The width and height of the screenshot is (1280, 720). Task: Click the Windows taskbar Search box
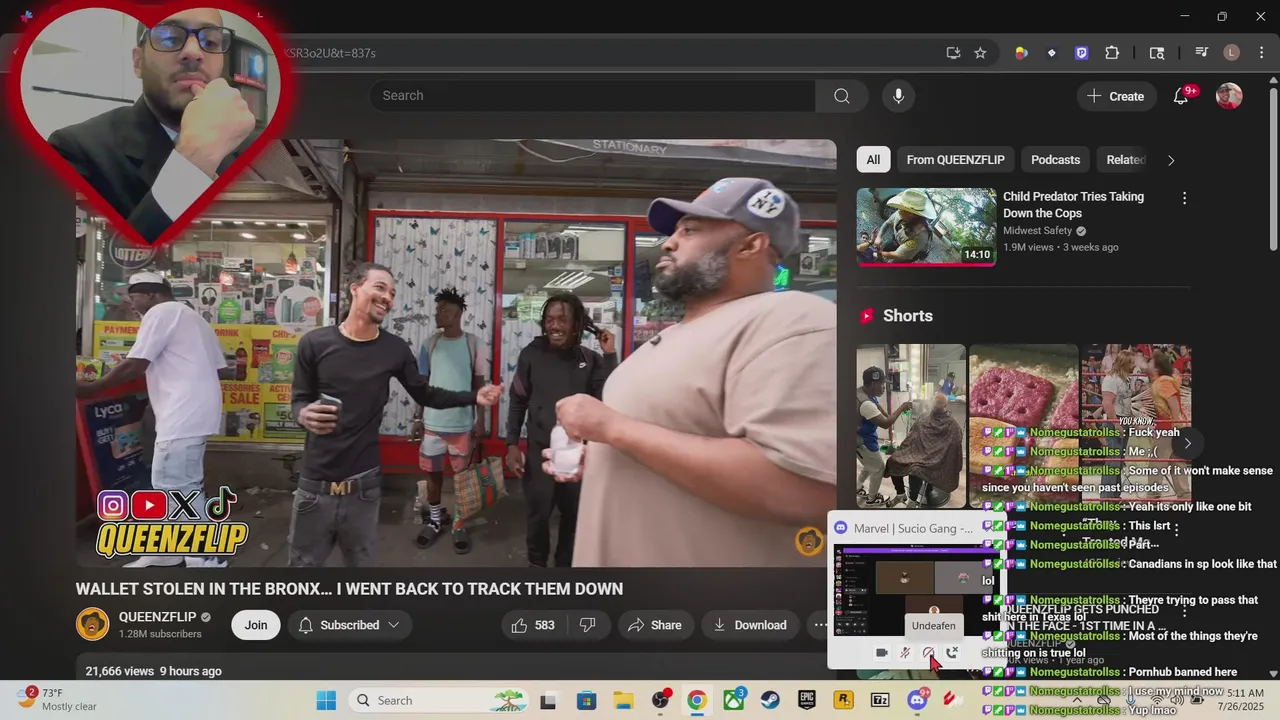[440, 700]
